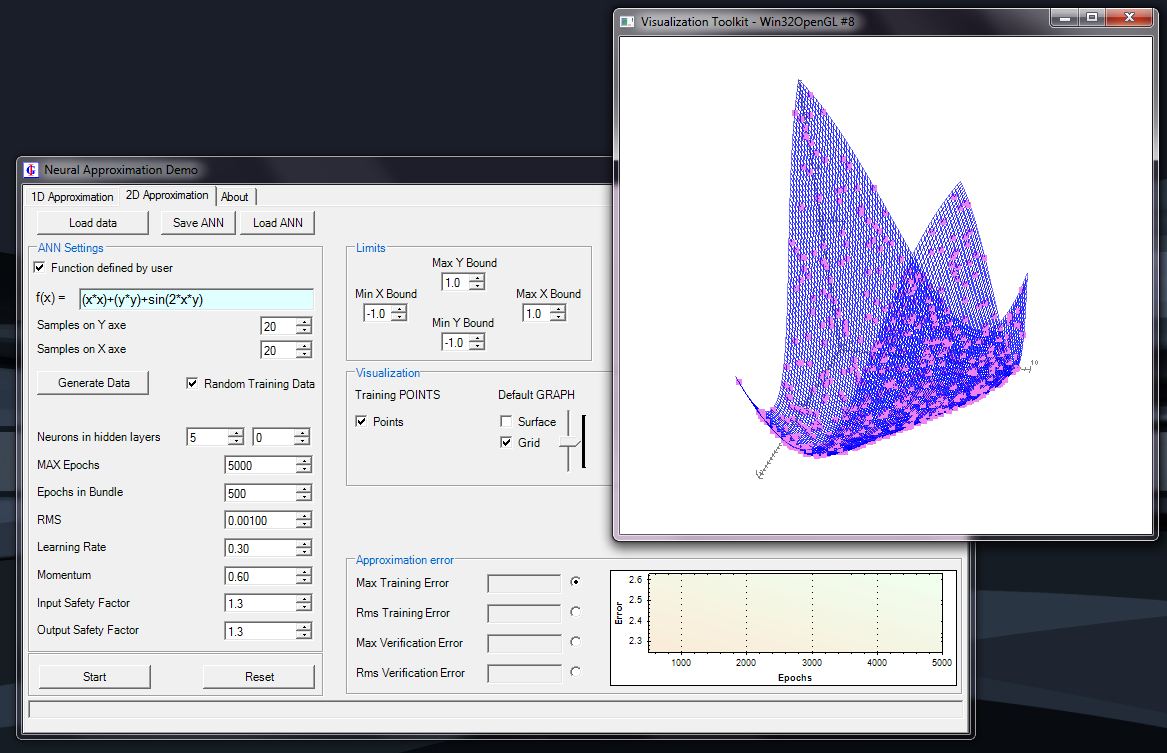Increase Max Y Bound with its up arrow
This screenshot has width=1167, height=753.
[479, 277]
